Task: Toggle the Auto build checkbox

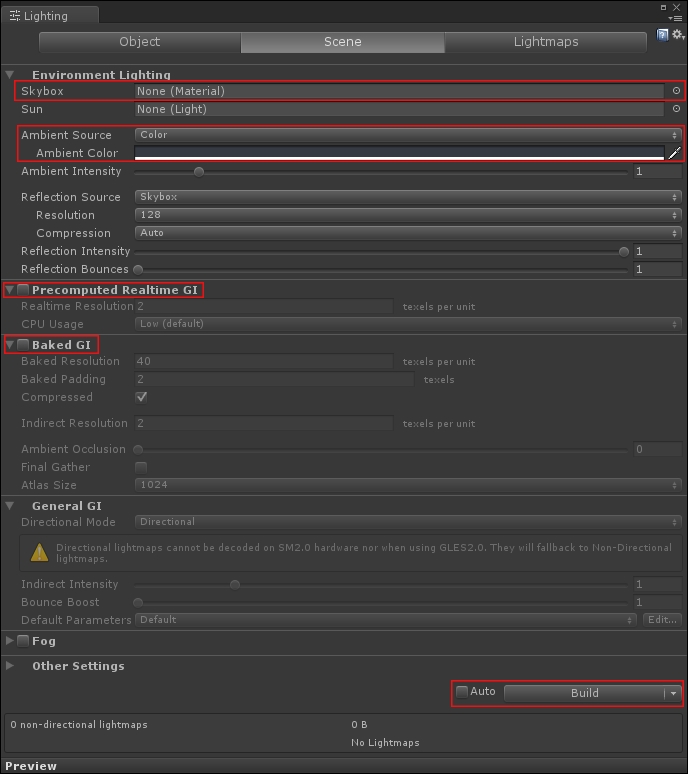Action: pos(462,692)
